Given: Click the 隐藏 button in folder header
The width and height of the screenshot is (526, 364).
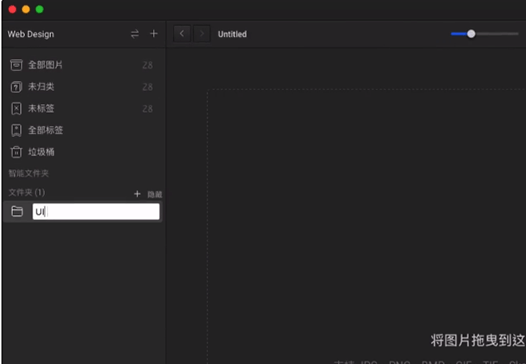Looking at the screenshot, I should tap(155, 194).
